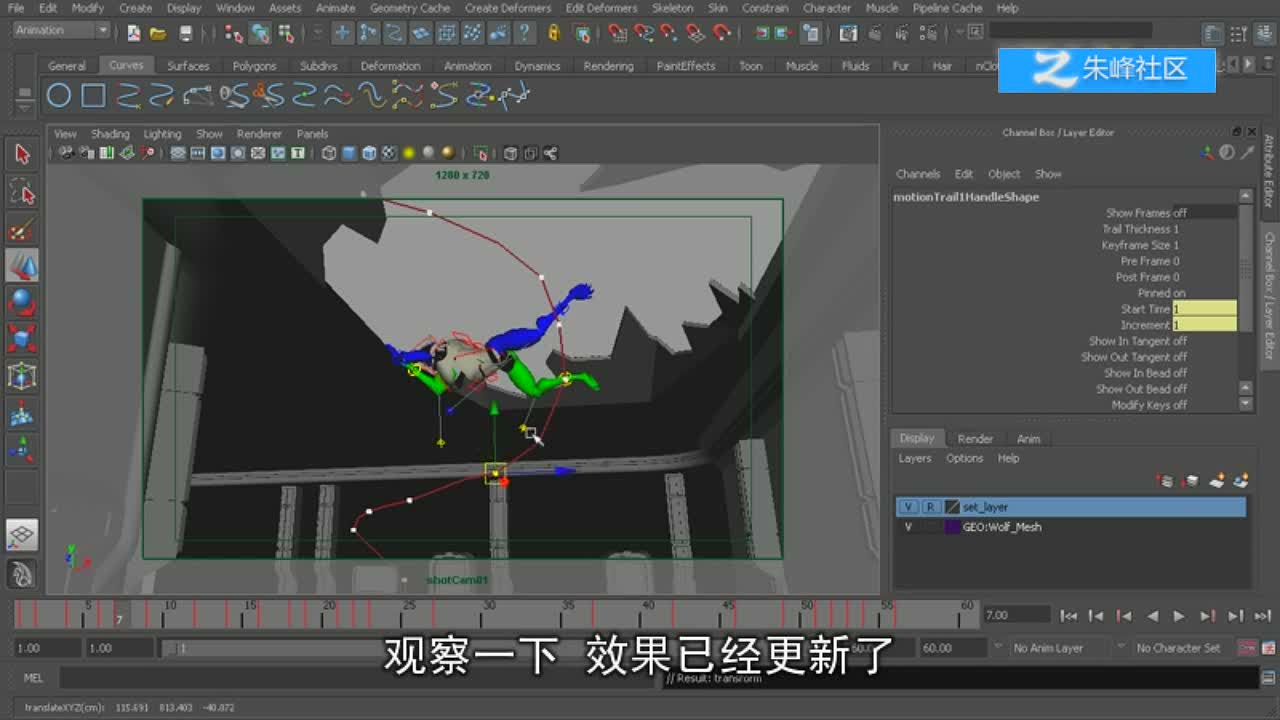Activate the Move tool in toolbox
This screenshot has height=720, width=1280.
(22, 265)
